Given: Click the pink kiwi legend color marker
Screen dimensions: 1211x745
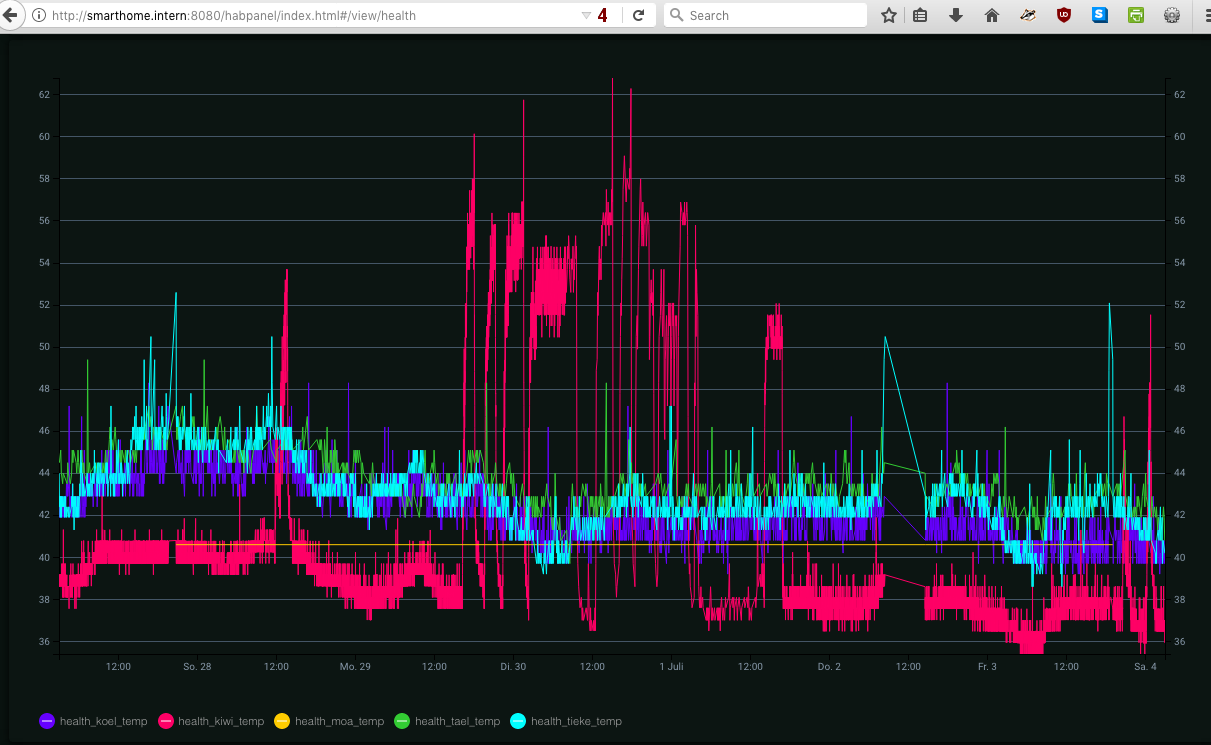Looking at the screenshot, I should 166,721.
